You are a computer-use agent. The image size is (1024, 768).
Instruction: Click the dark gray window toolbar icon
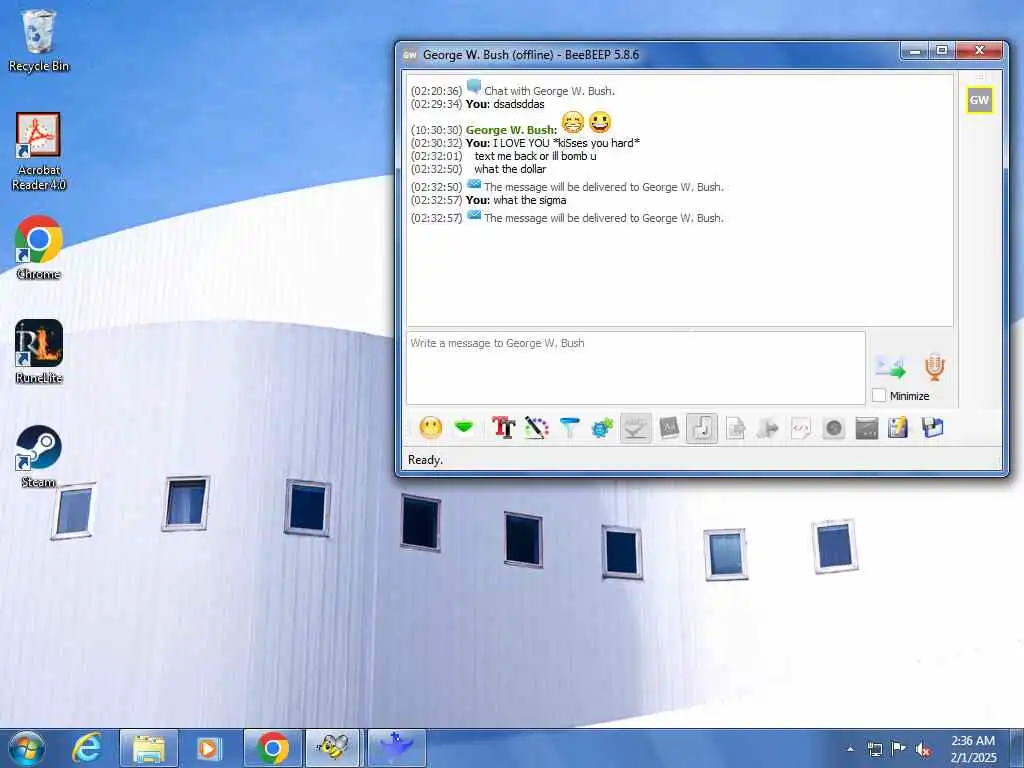[867, 428]
